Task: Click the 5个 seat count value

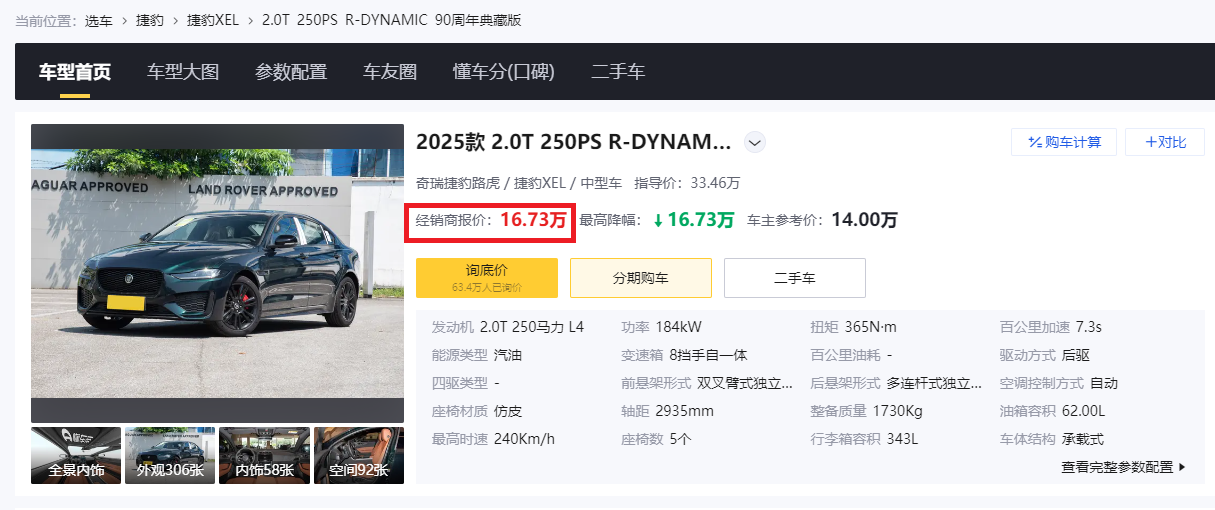Action: click(680, 439)
